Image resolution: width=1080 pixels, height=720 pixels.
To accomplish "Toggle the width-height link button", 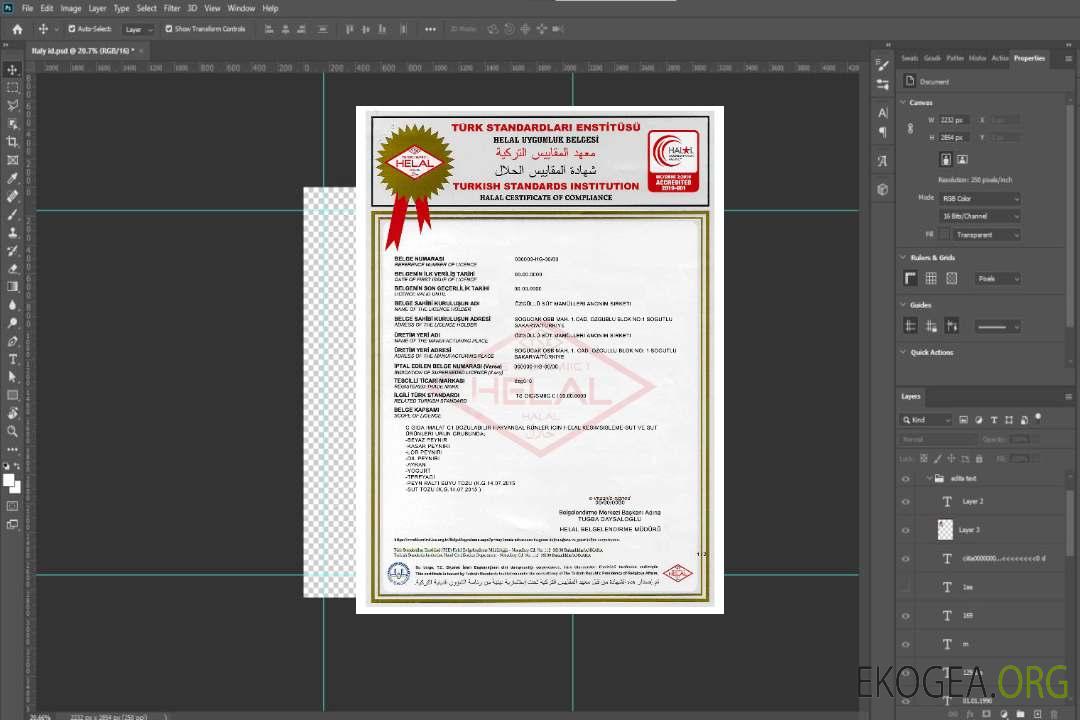I will [911, 128].
